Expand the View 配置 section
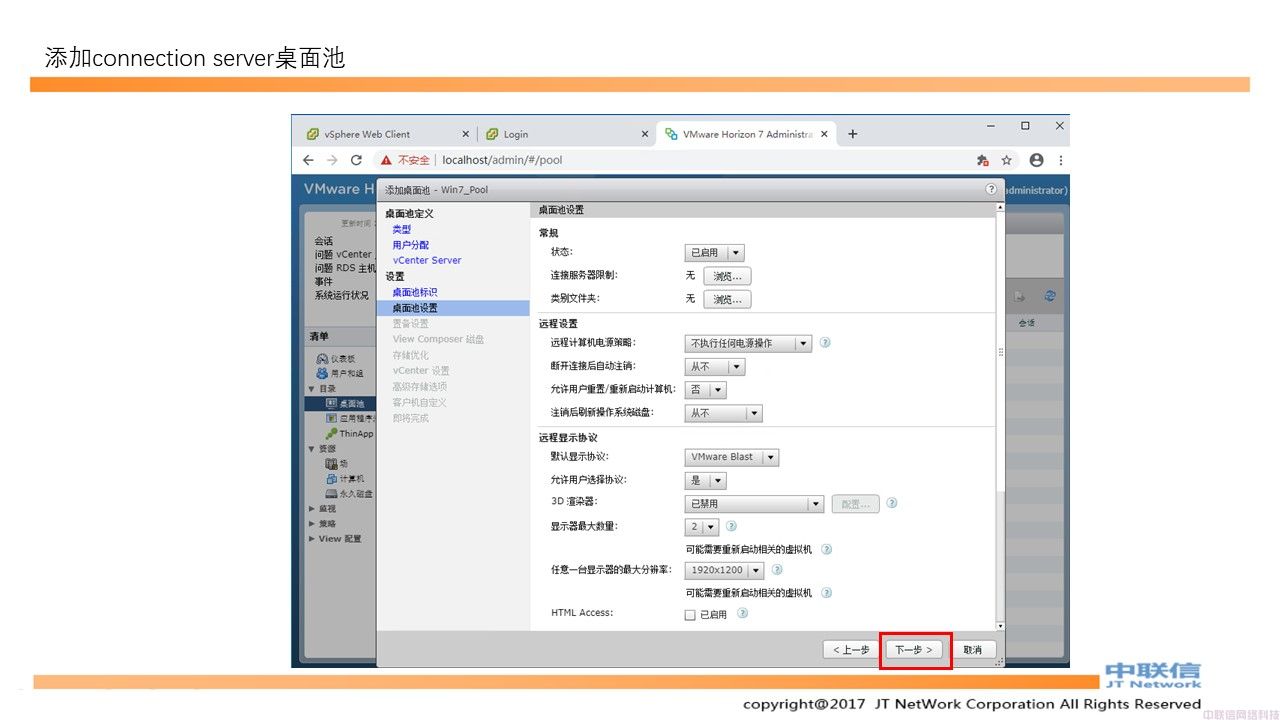The image size is (1280, 720). click(x=311, y=539)
